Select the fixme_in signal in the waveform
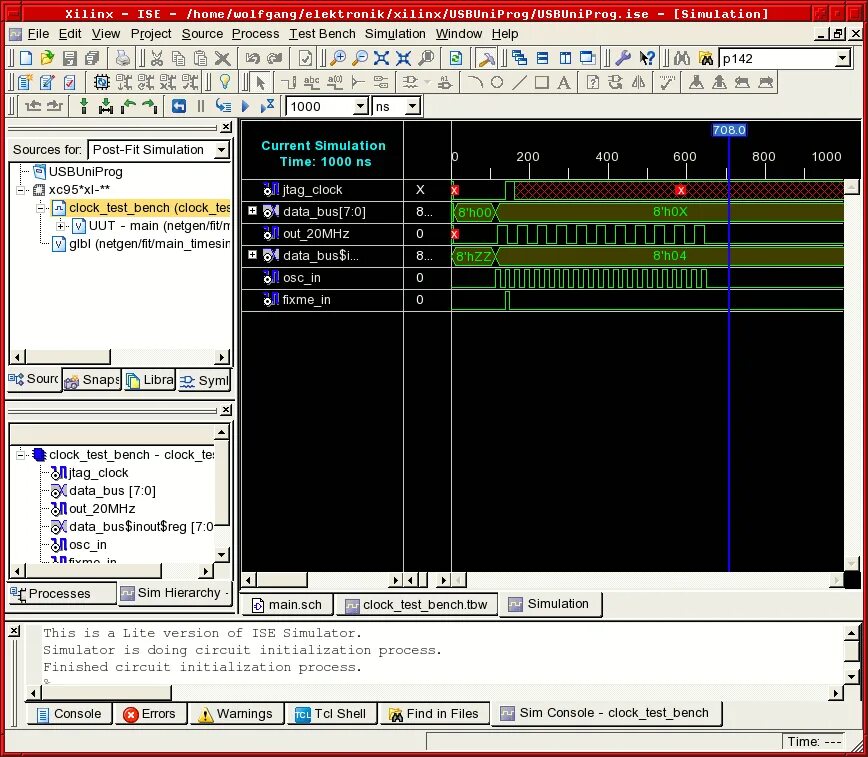 coord(306,300)
